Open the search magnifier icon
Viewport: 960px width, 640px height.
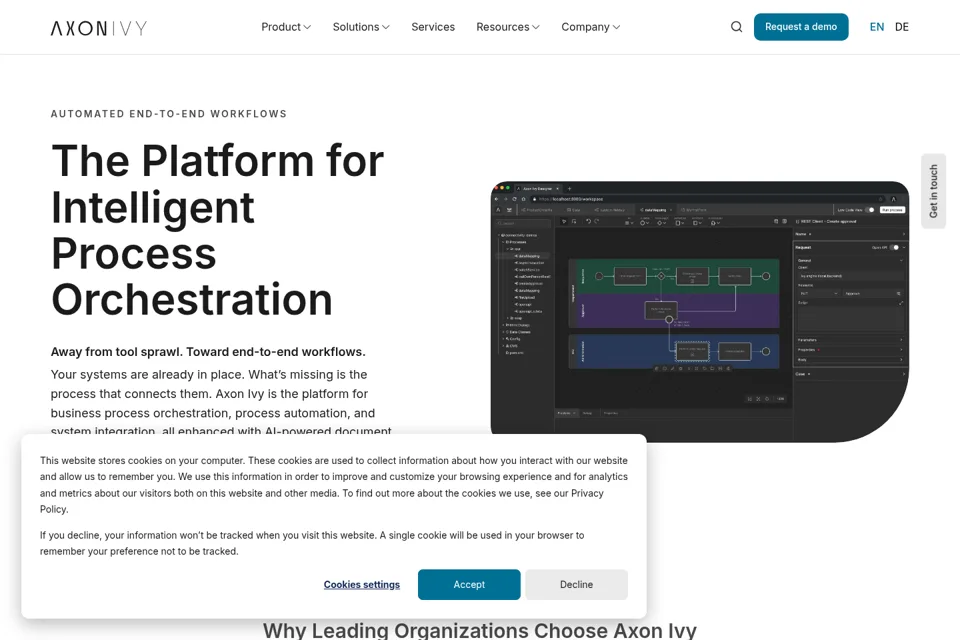click(737, 27)
